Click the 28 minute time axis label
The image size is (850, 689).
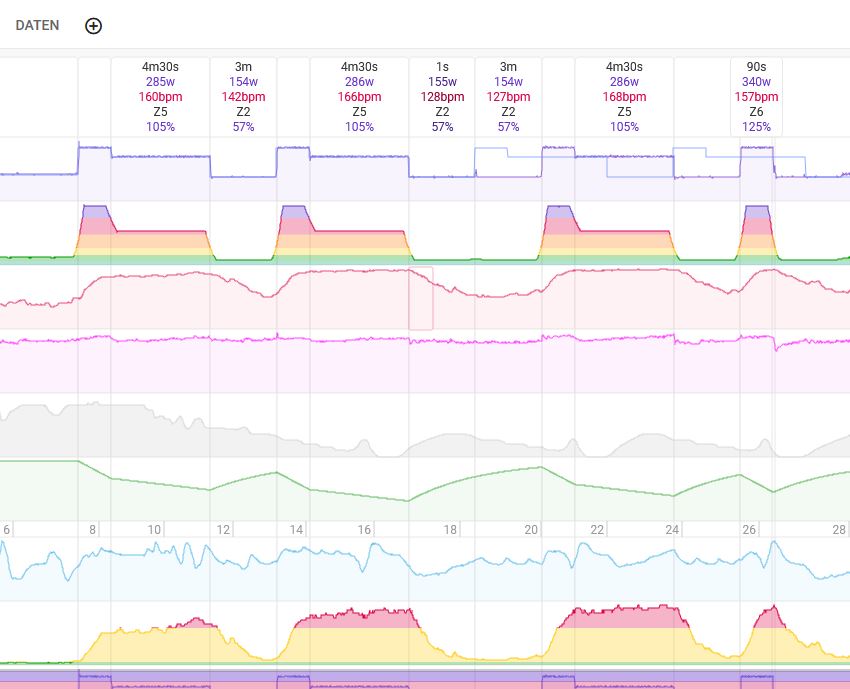pos(838,530)
